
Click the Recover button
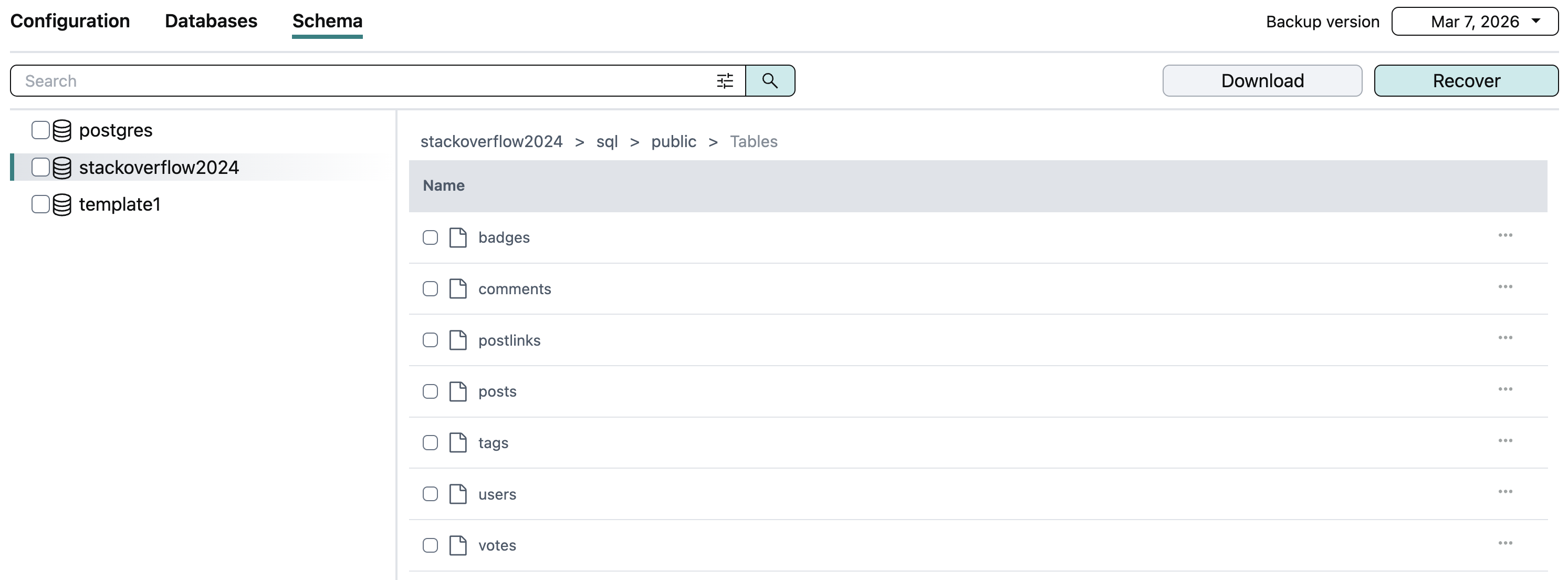click(1466, 80)
